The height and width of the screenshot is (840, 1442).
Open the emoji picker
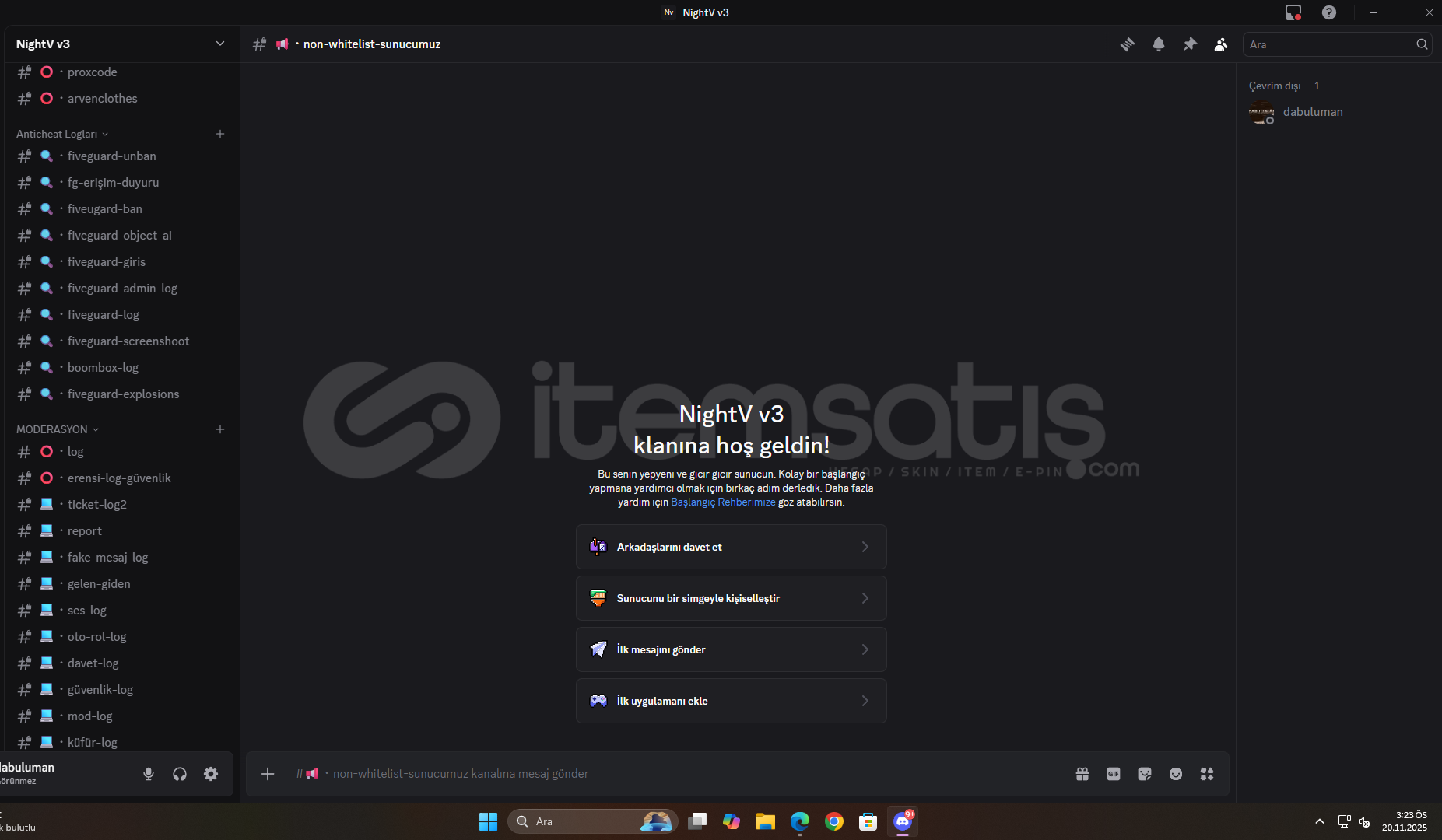[1175, 774]
